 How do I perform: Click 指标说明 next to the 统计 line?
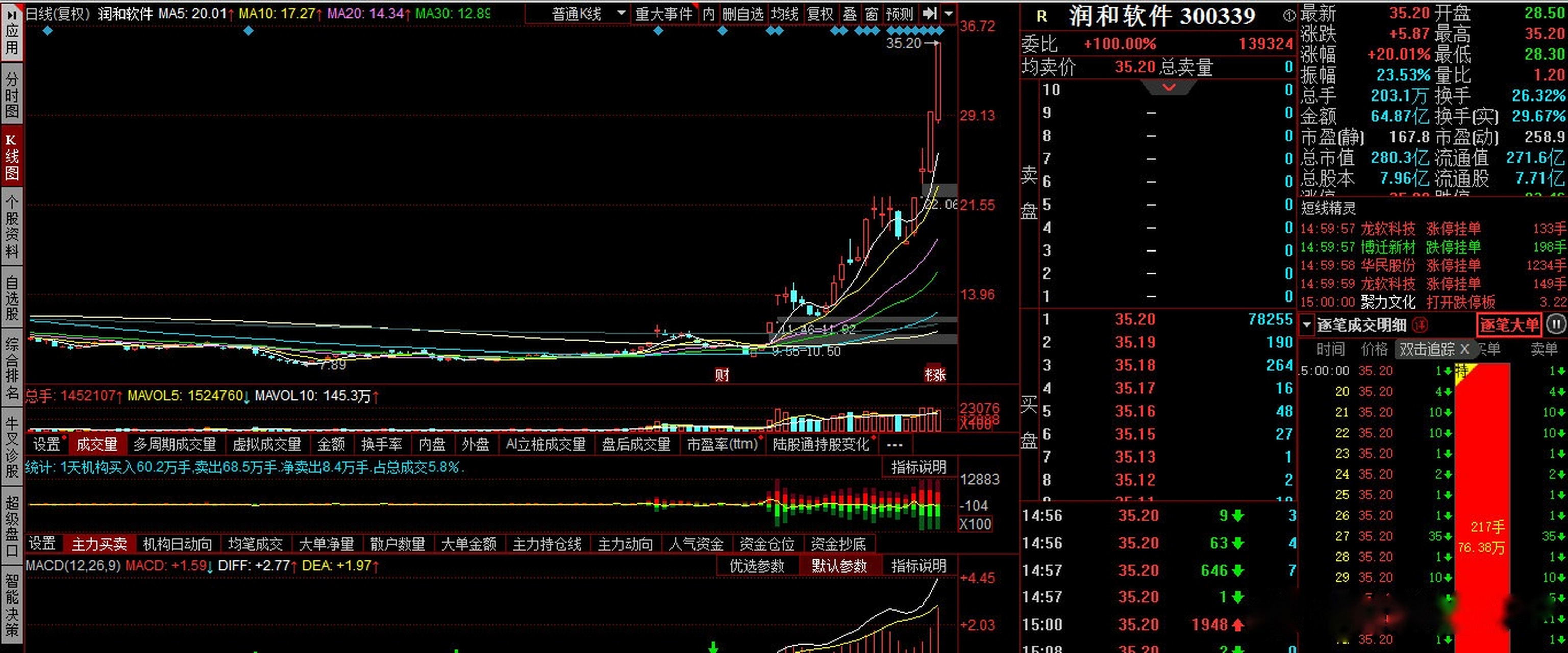[x=918, y=467]
